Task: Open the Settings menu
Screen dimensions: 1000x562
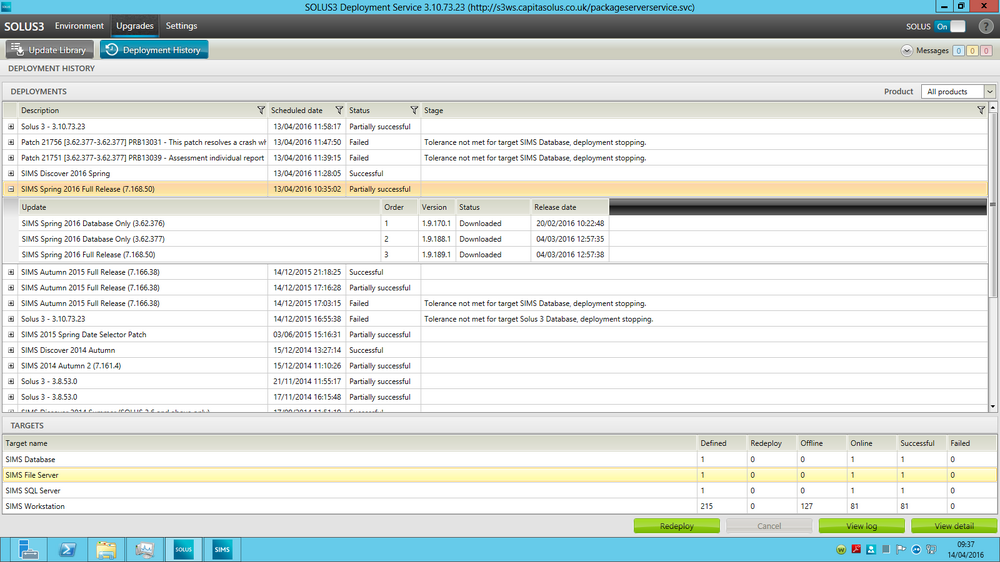Action: [181, 26]
